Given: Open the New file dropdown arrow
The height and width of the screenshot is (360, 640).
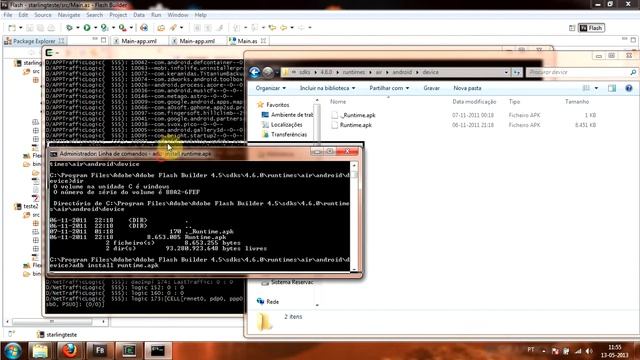Looking at the screenshot, I should (20, 28).
